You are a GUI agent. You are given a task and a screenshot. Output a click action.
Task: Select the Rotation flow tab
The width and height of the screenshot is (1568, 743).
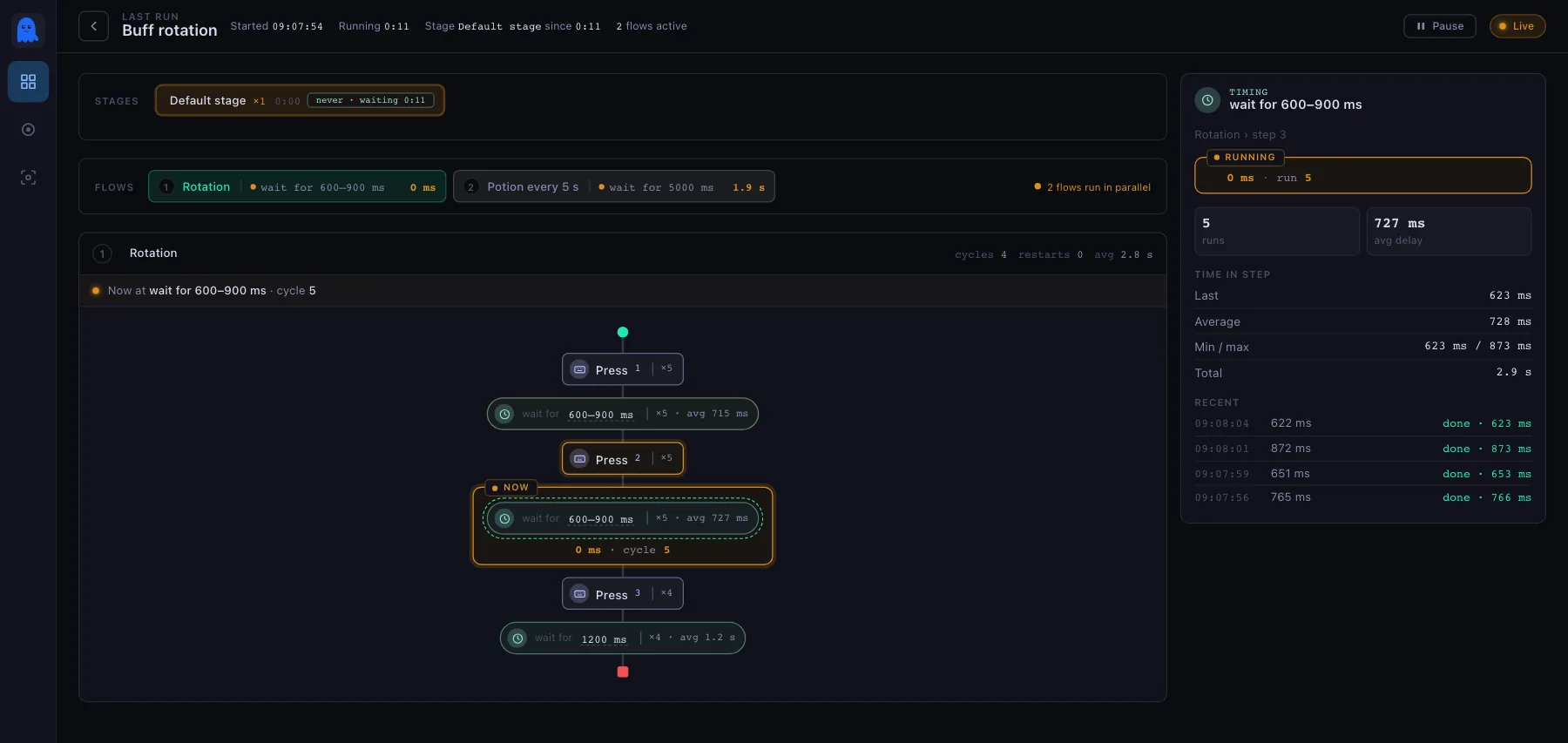pos(297,186)
